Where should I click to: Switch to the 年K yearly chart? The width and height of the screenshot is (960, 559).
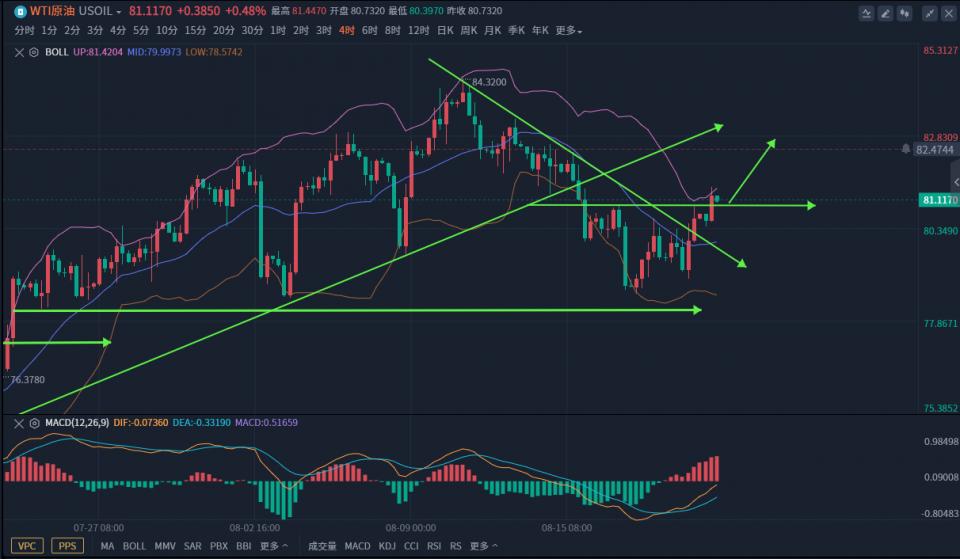click(541, 31)
